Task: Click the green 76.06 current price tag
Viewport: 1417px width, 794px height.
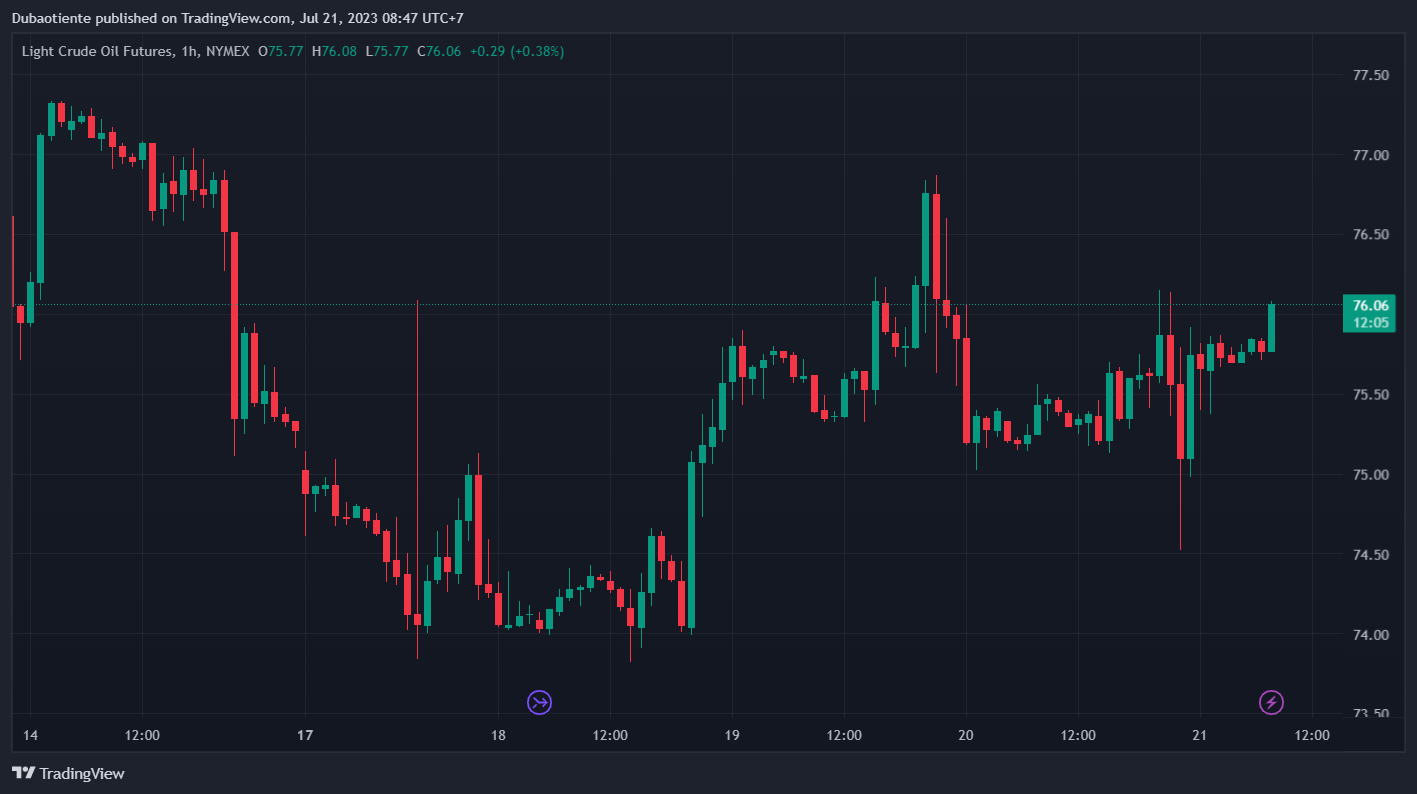Action: (1369, 313)
